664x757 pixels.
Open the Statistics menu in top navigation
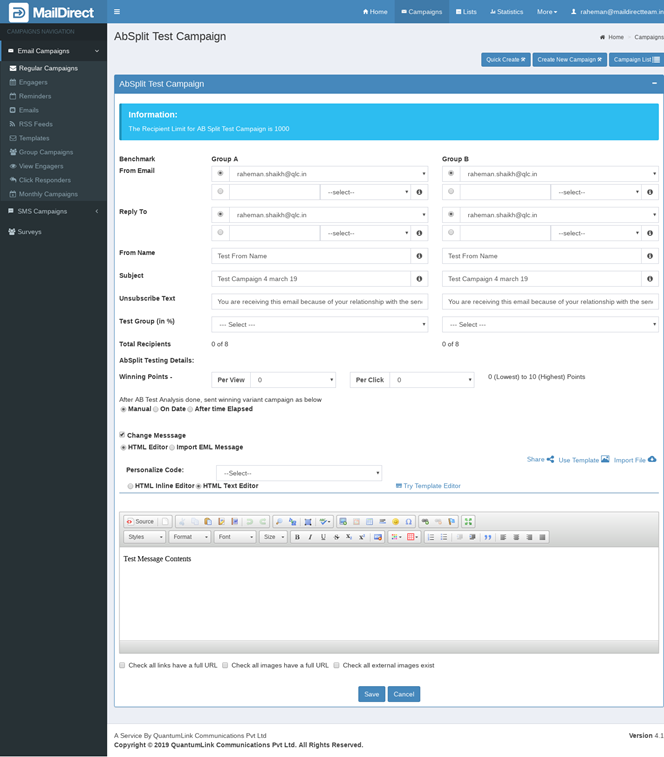pos(506,12)
